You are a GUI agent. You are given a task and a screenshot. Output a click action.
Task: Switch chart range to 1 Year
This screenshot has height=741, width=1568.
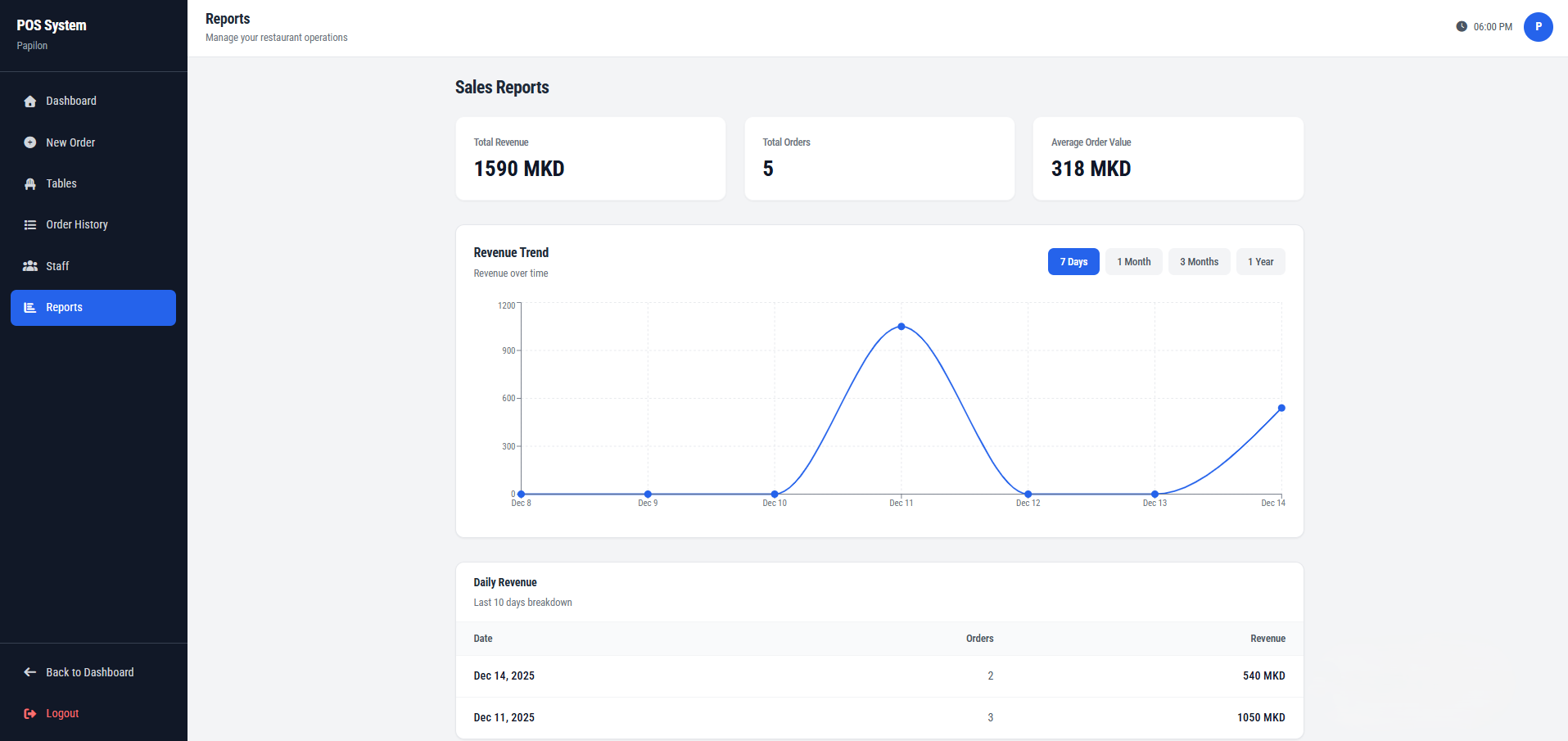click(1260, 262)
